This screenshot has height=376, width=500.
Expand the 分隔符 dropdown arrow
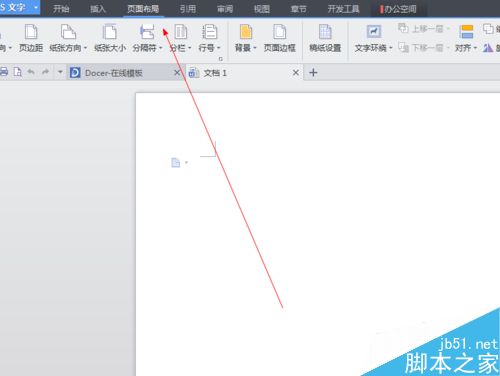pos(160,48)
